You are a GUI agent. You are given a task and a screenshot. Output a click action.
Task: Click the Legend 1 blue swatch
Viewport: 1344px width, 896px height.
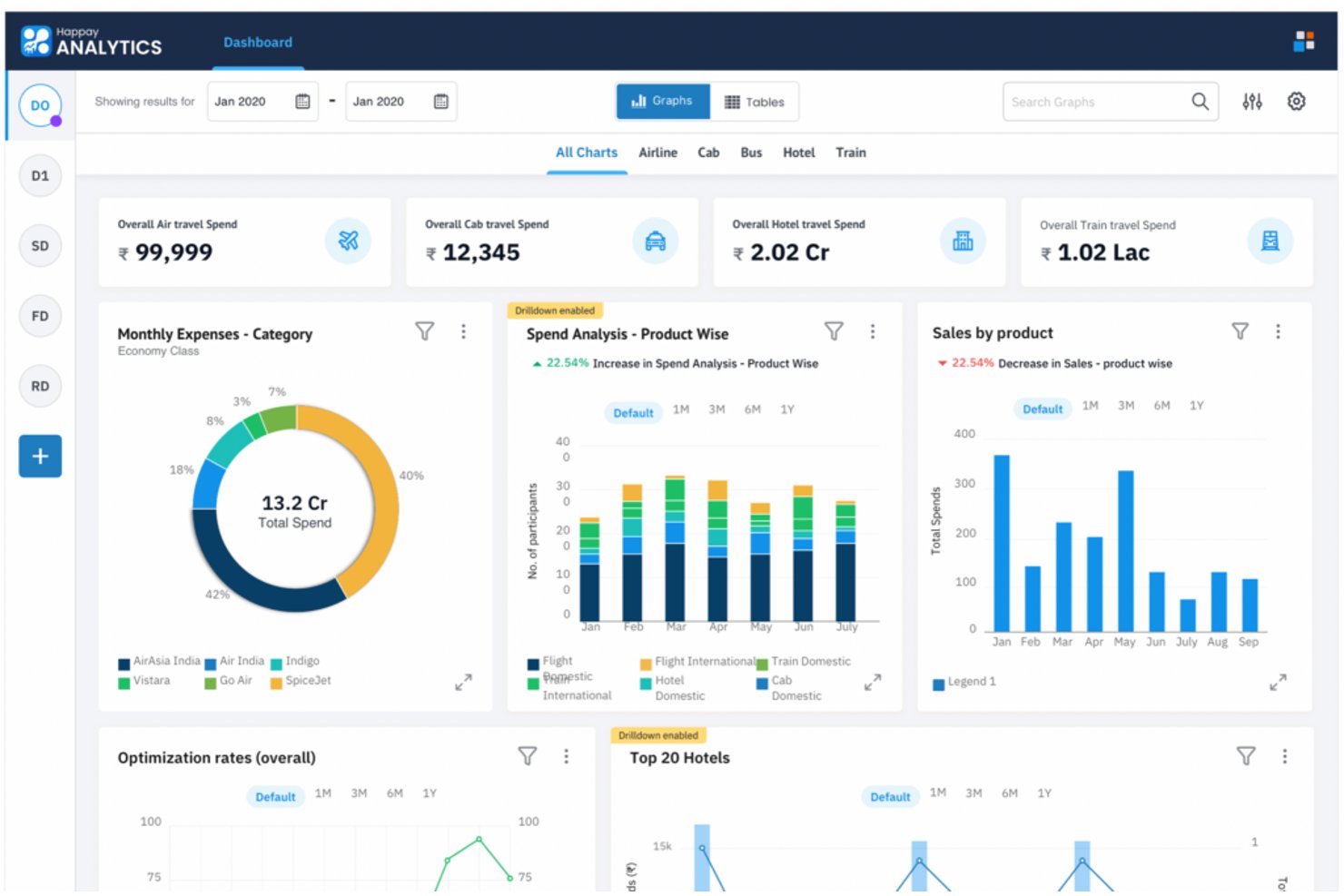point(939,684)
